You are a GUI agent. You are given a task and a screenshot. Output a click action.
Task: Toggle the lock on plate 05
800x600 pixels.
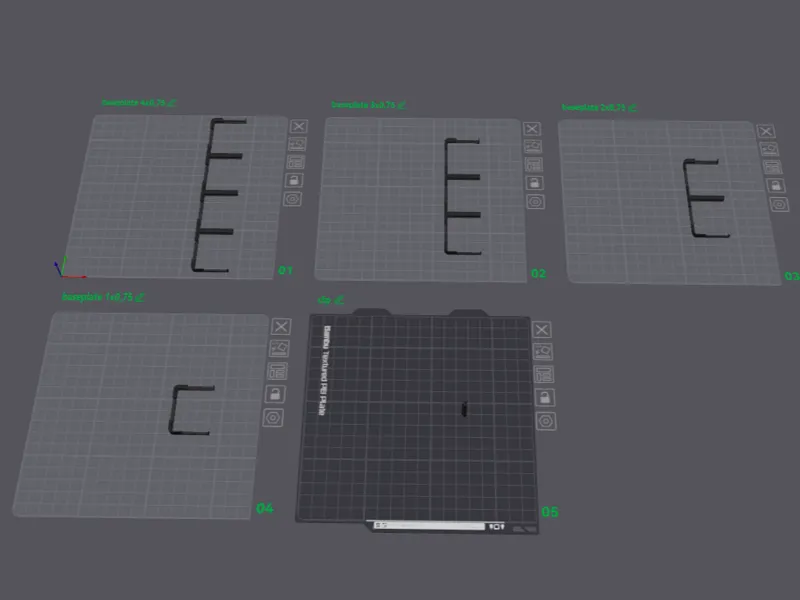(x=545, y=397)
